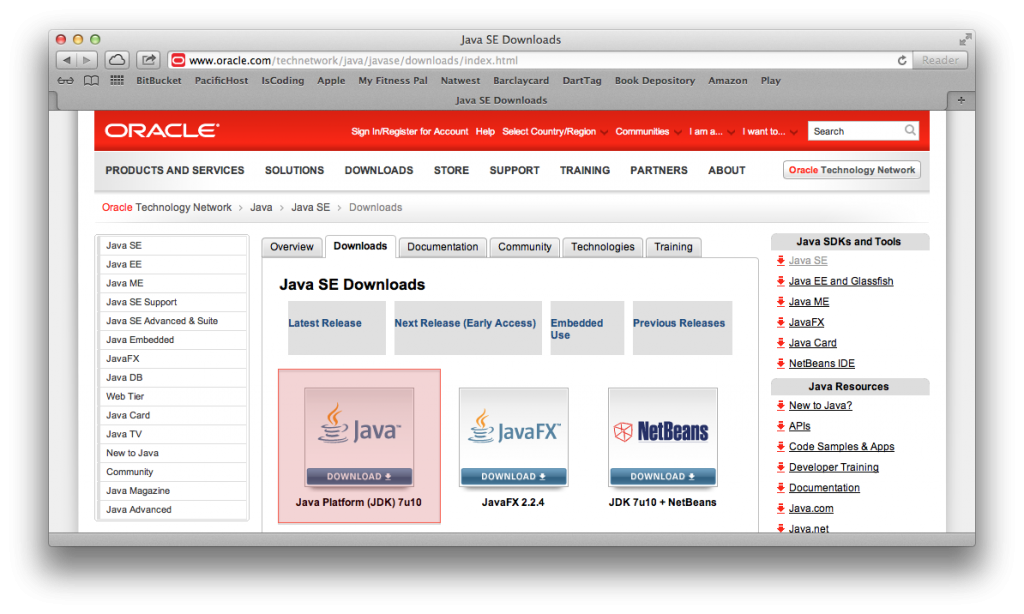
Task: Open the Latest Release link
Action: (325, 323)
